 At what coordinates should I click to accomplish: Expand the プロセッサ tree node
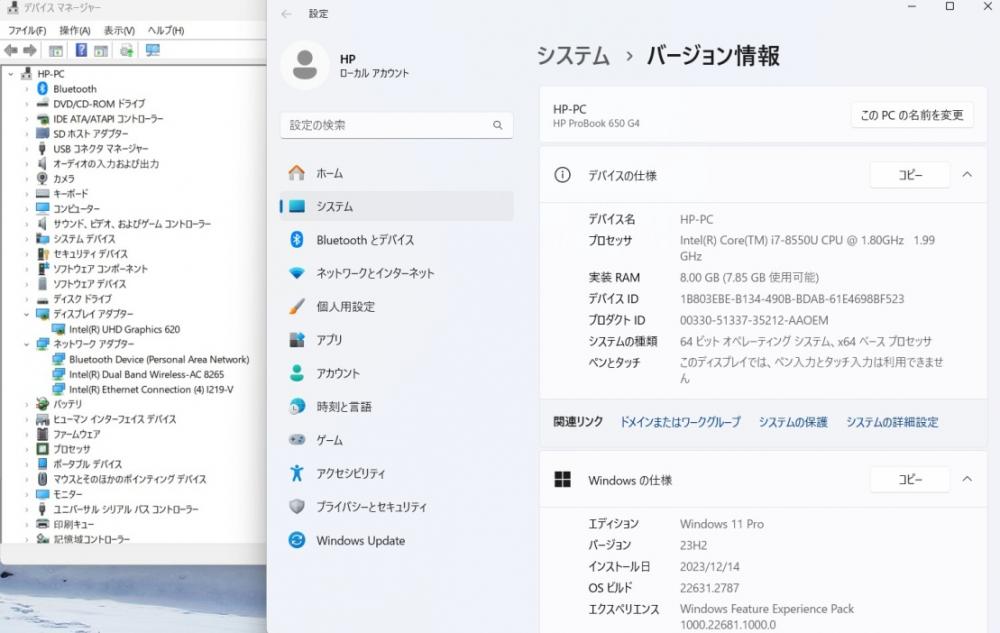tap(27, 449)
